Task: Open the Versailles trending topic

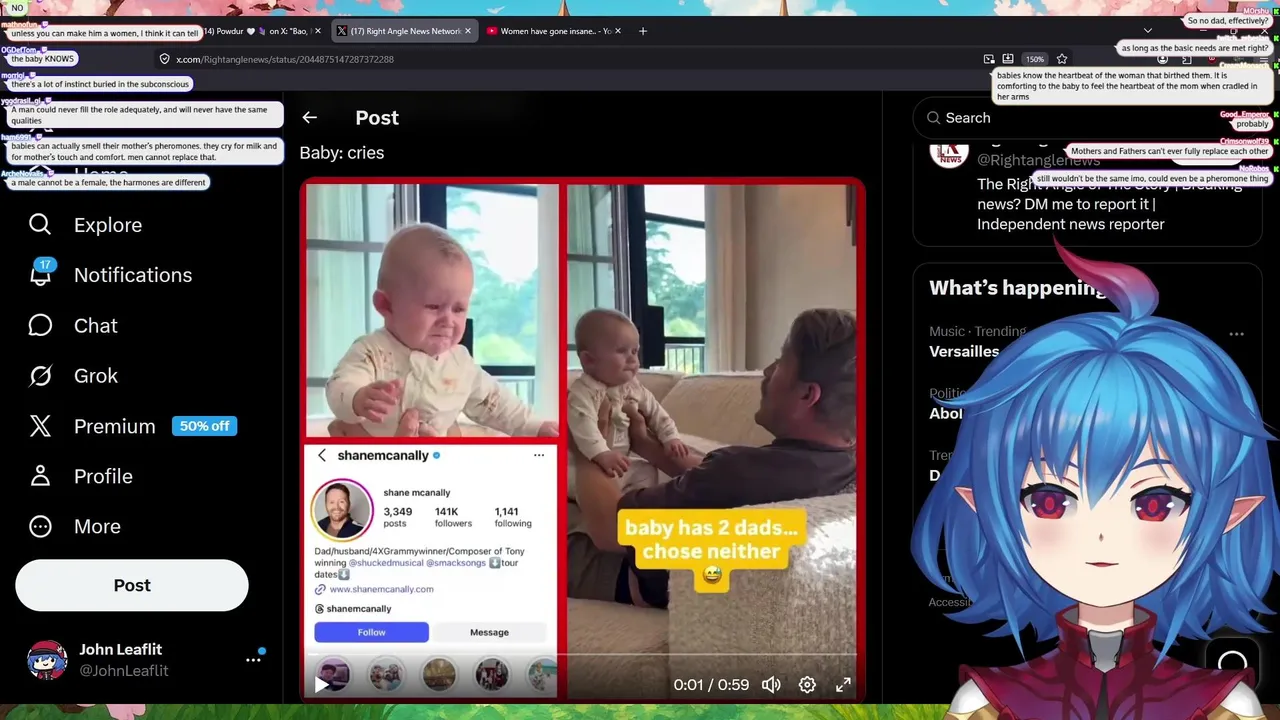Action: [x=964, y=351]
